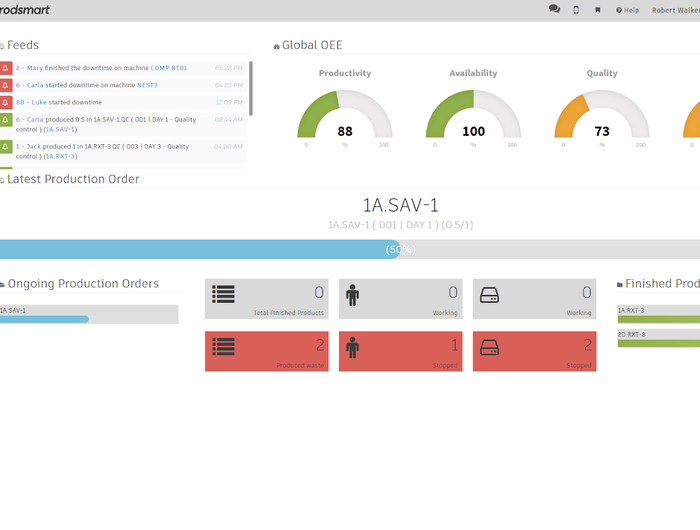Click the machine drive icon on red Stopped card
The width and height of the screenshot is (700, 530).
[x=489, y=347]
